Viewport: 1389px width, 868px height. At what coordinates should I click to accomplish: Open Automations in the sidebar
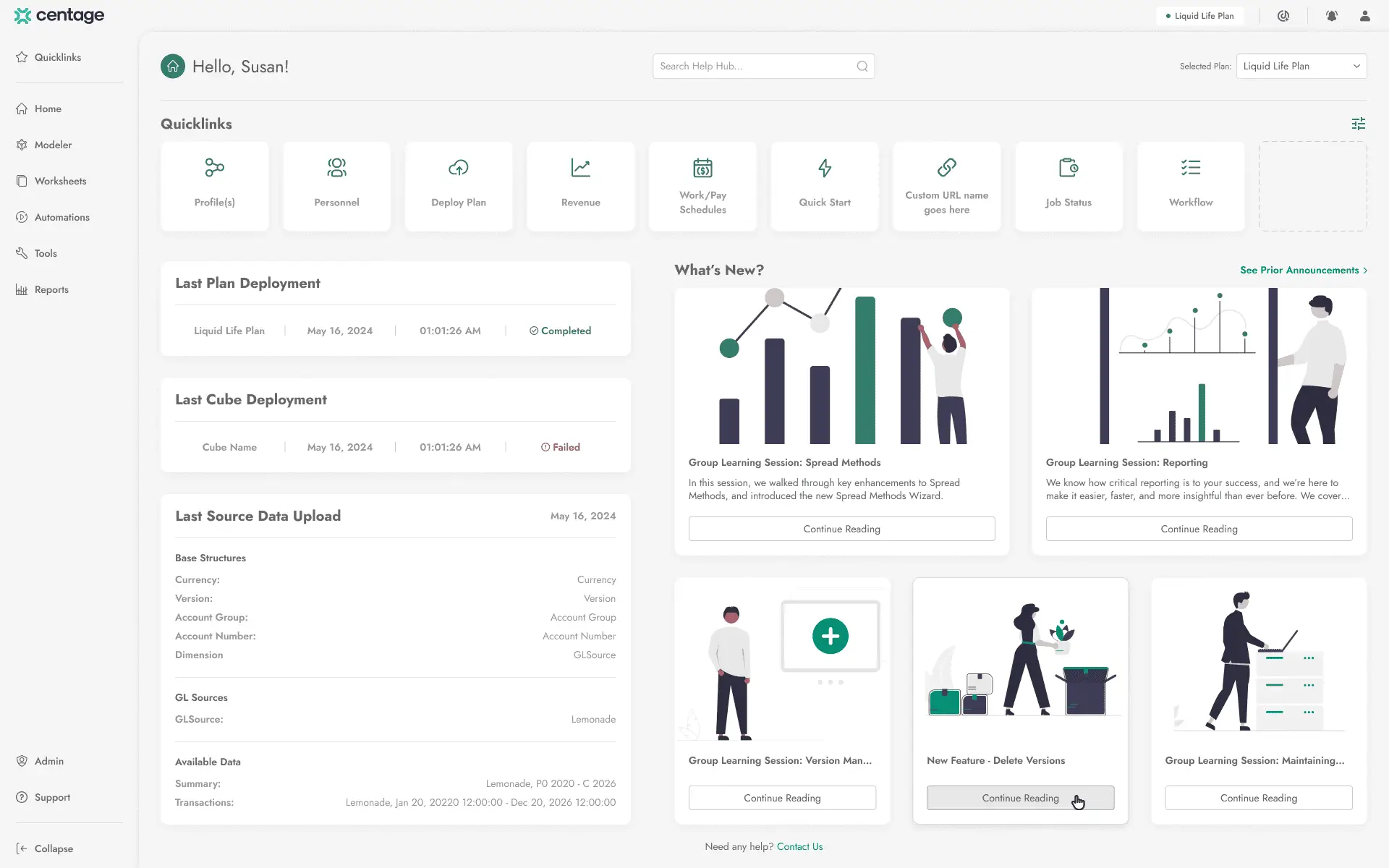61,217
